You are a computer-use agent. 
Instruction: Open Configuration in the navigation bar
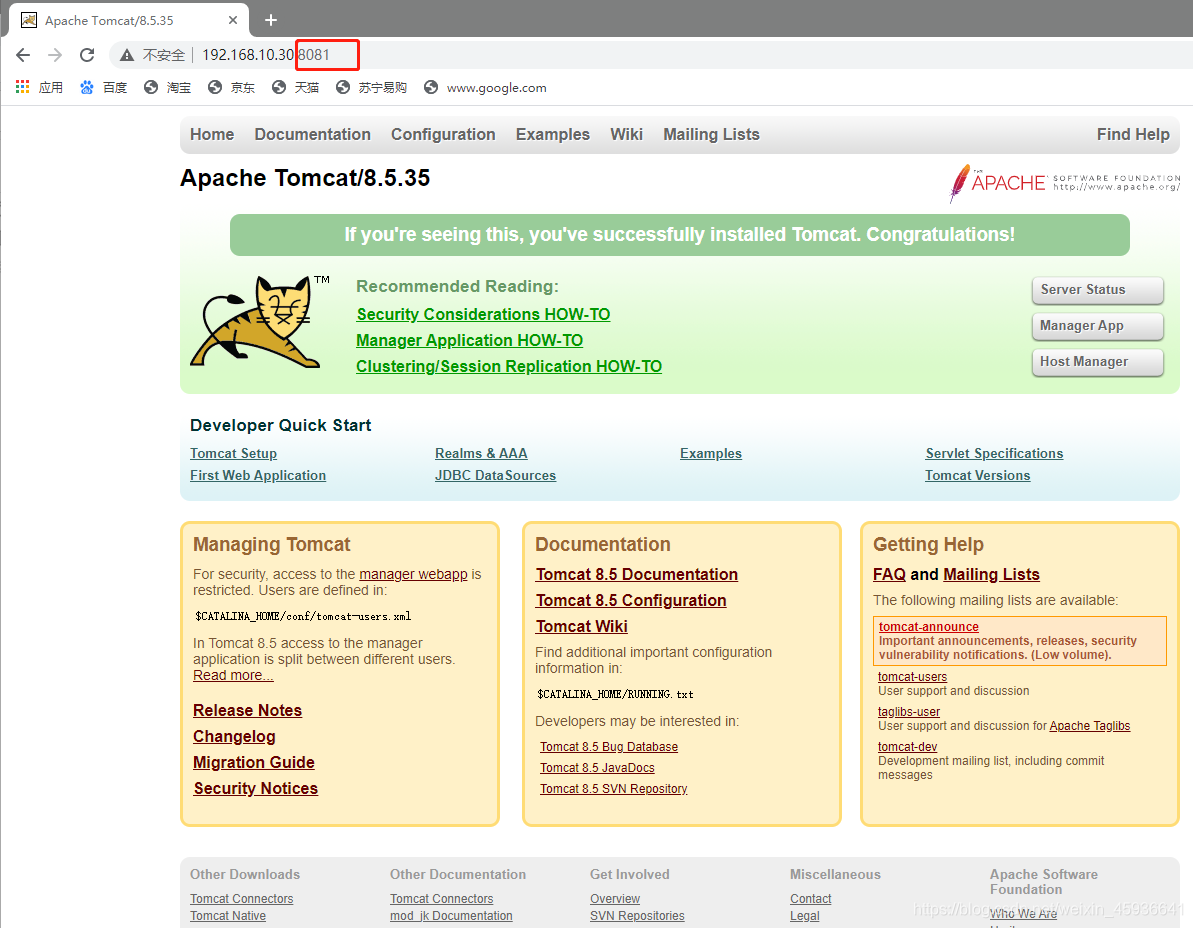[x=443, y=135]
